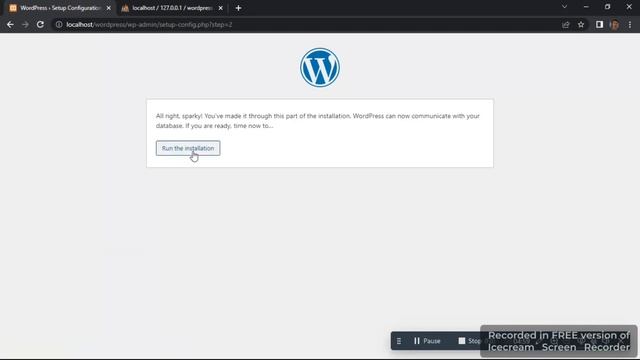
Task: Switch to localhost phpMyAdmin tab
Action: (x=172, y=8)
